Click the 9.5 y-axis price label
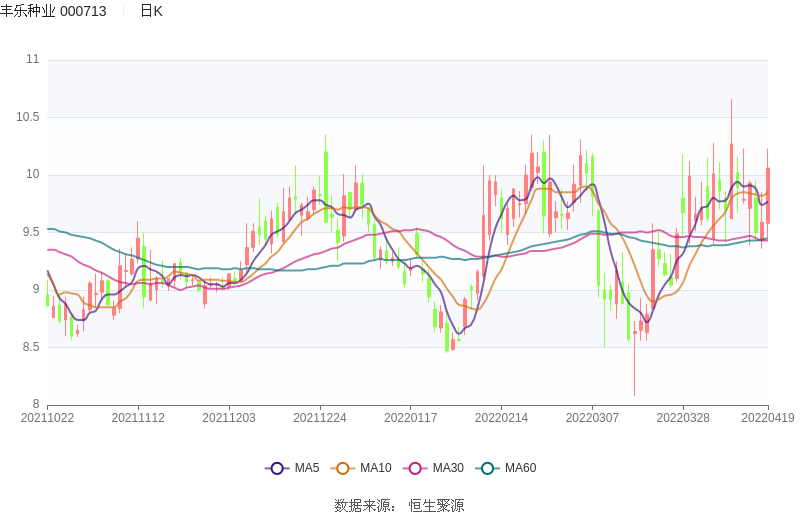The image size is (800, 517). click(x=30, y=232)
